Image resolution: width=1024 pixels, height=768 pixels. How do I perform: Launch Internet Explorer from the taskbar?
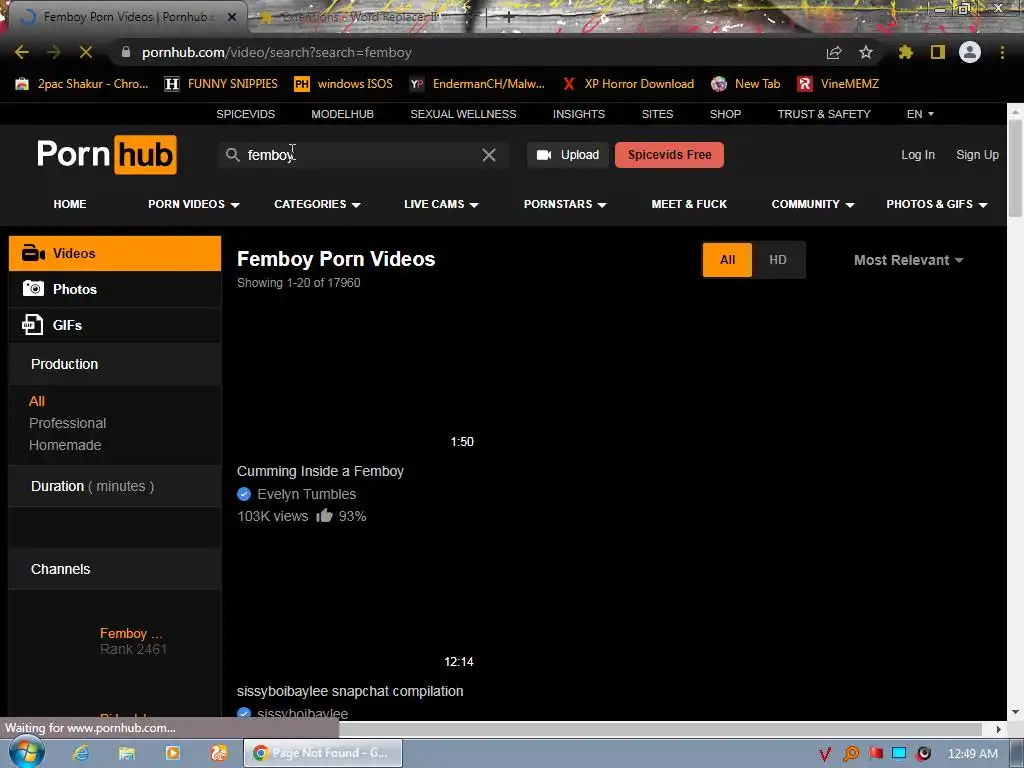80,753
